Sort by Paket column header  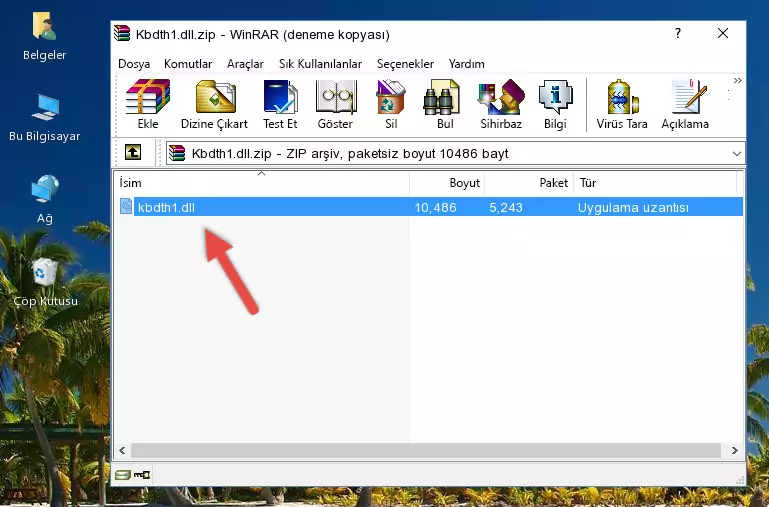[x=529, y=183]
